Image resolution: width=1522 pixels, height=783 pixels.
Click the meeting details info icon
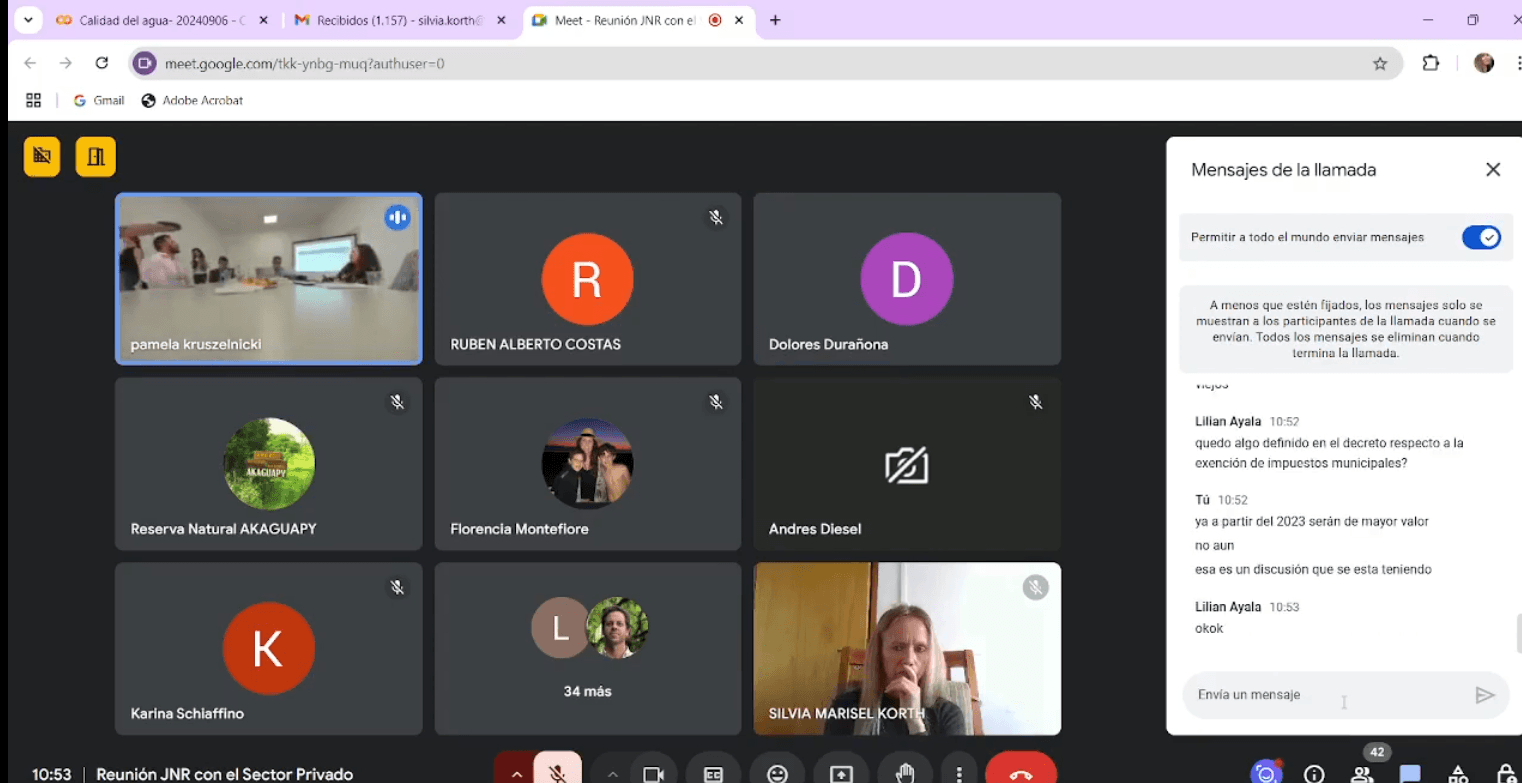click(x=1314, y=773)
